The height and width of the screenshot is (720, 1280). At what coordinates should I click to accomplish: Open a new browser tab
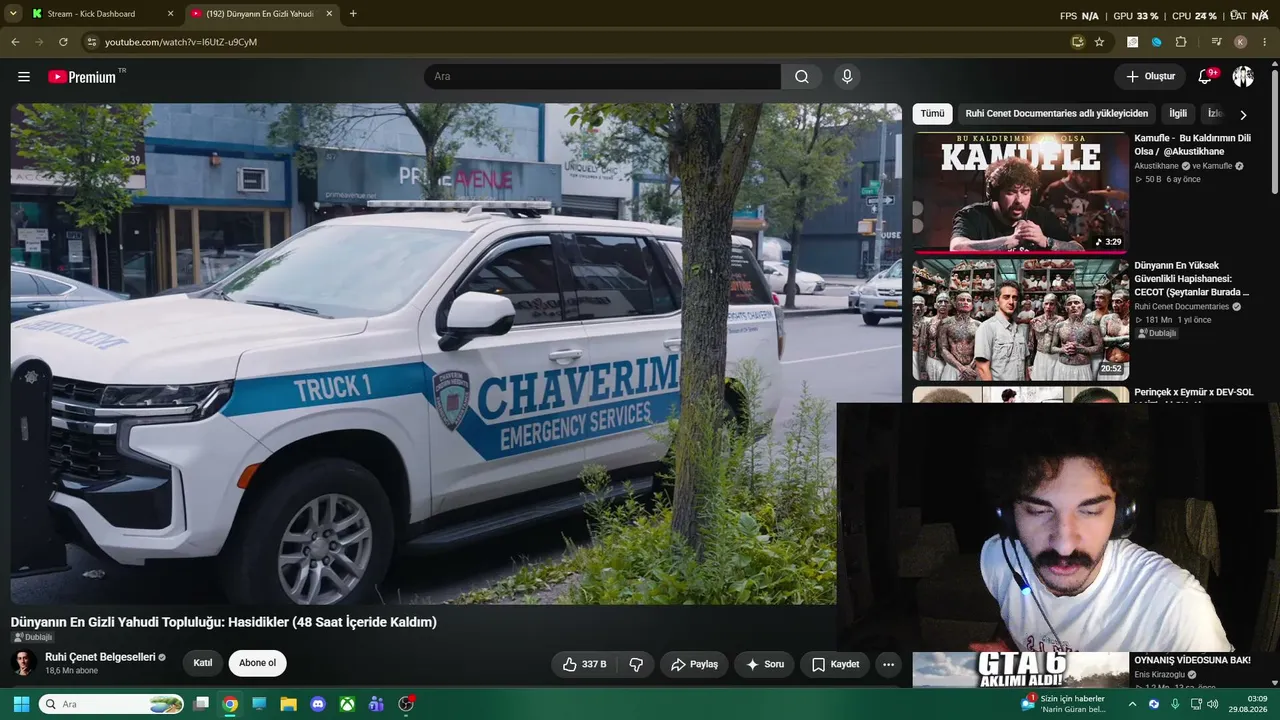[353, 14]
